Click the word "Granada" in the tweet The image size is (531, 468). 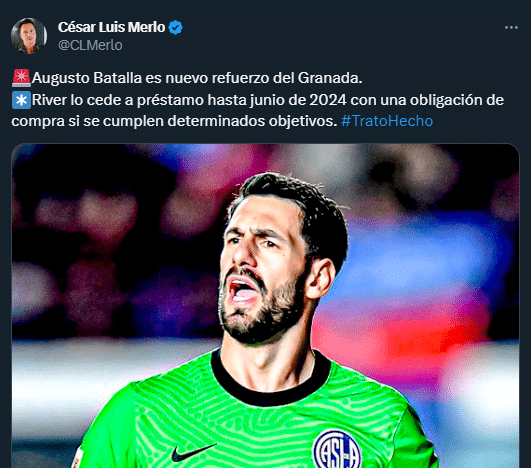point(328,78)
